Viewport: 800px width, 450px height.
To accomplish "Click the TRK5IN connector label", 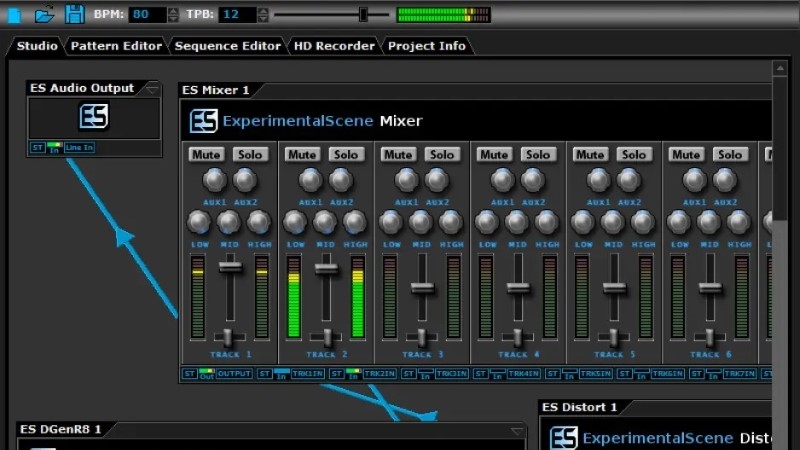I will 595,373.
